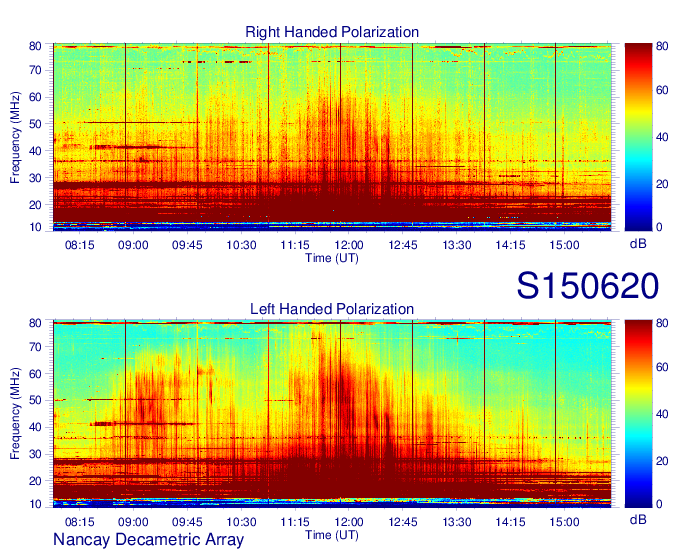Click the S150620 identifier label
Viewport: 680px width, 552px height.
[x=588, y=286]
